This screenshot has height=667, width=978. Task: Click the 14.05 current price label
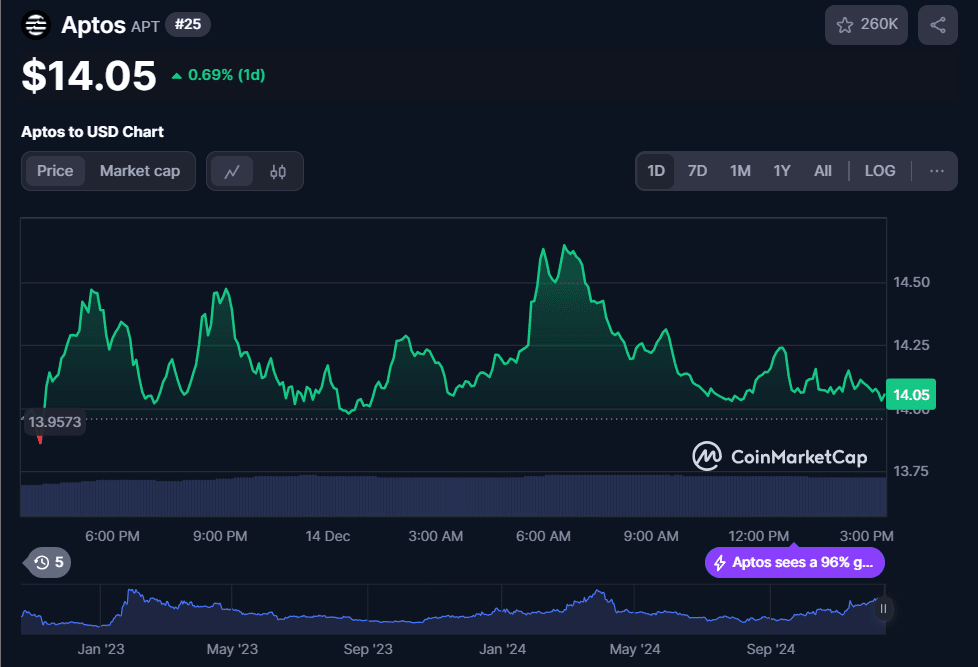tap(911, 394)
